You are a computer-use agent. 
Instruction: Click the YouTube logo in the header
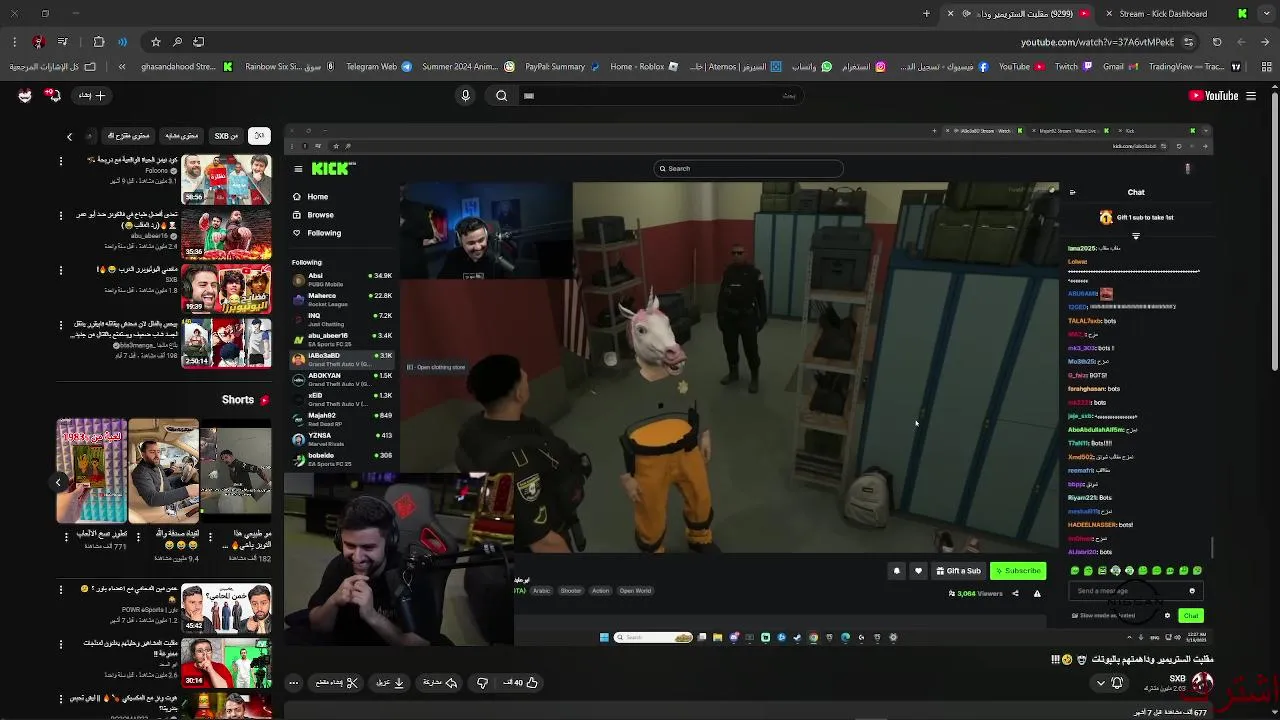pos(1213,96)
